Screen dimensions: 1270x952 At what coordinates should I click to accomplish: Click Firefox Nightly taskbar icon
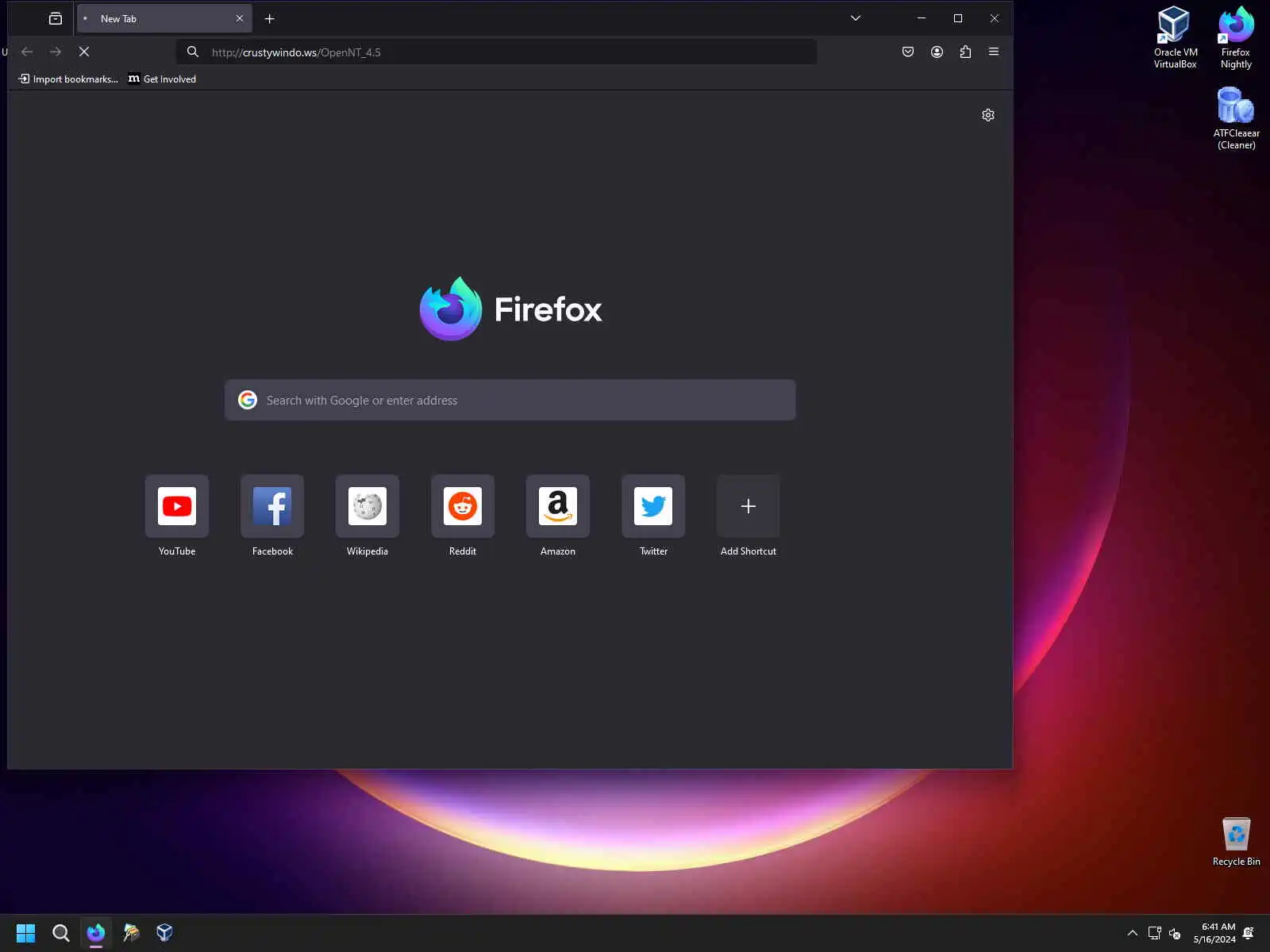tap(96, 933)
